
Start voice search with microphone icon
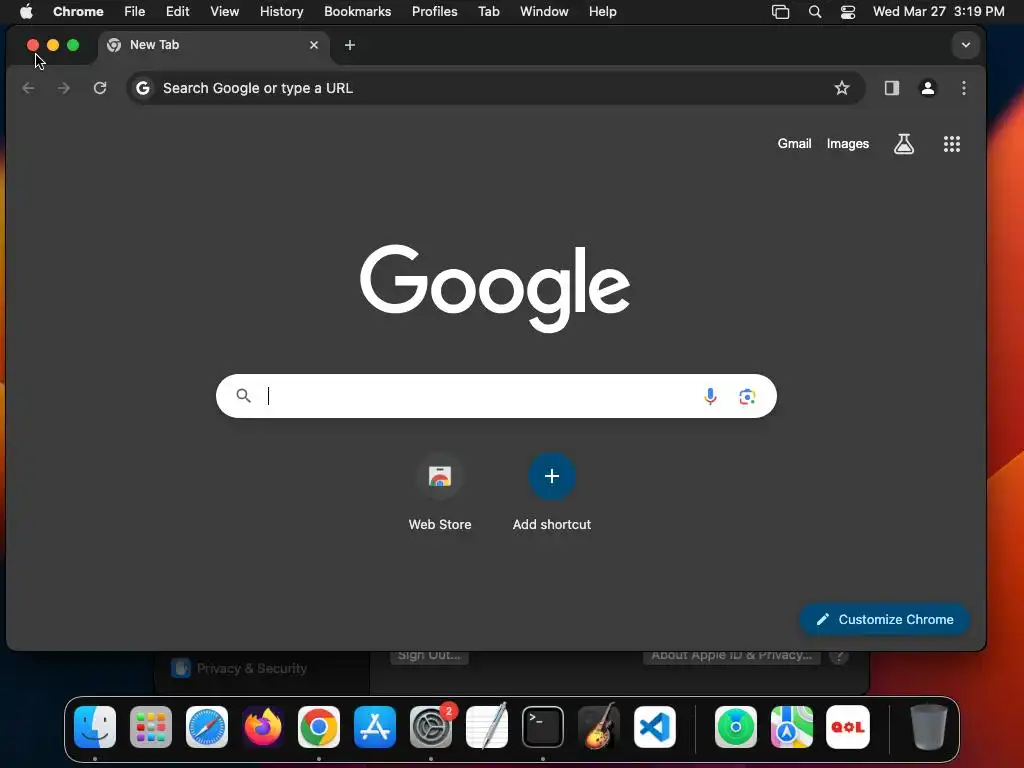tap(710, 396)
